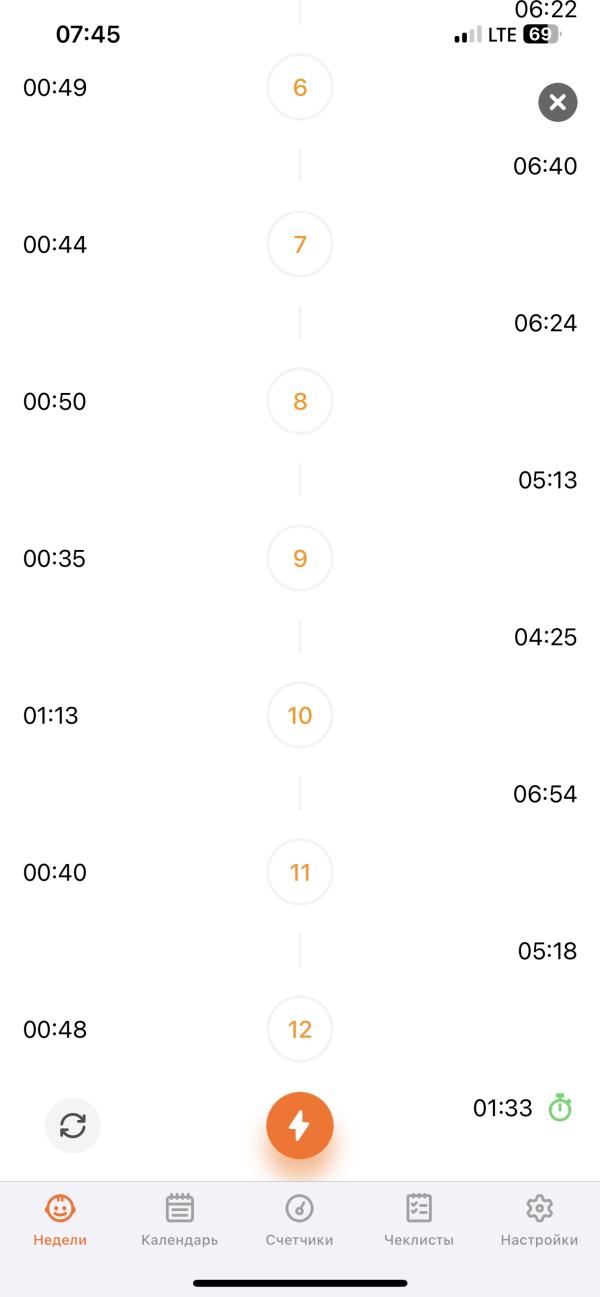Tap the circle numbered 11
The height and width of the screenshot is (1297, 600).
click(x=300, y=873)
